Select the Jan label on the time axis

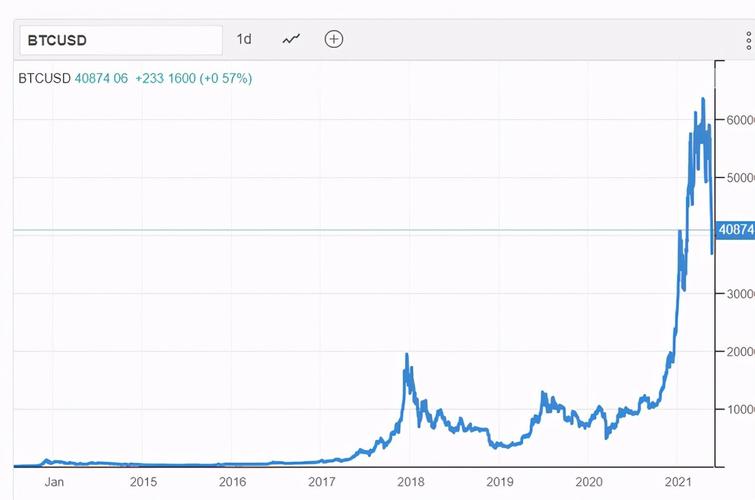(54, 482)
